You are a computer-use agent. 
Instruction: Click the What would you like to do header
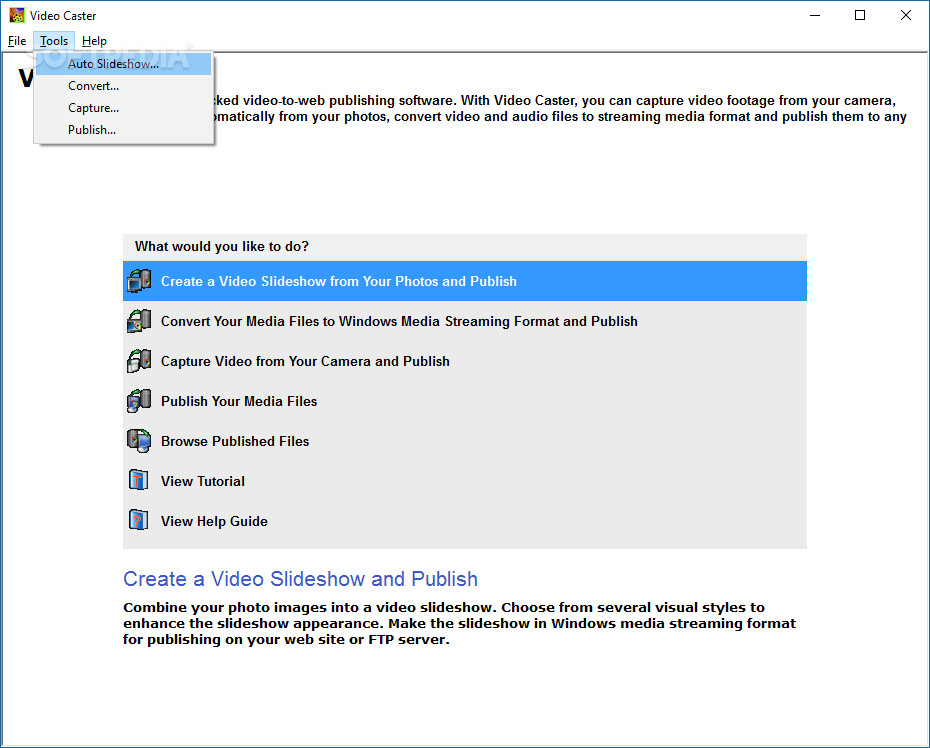(222, 246)
